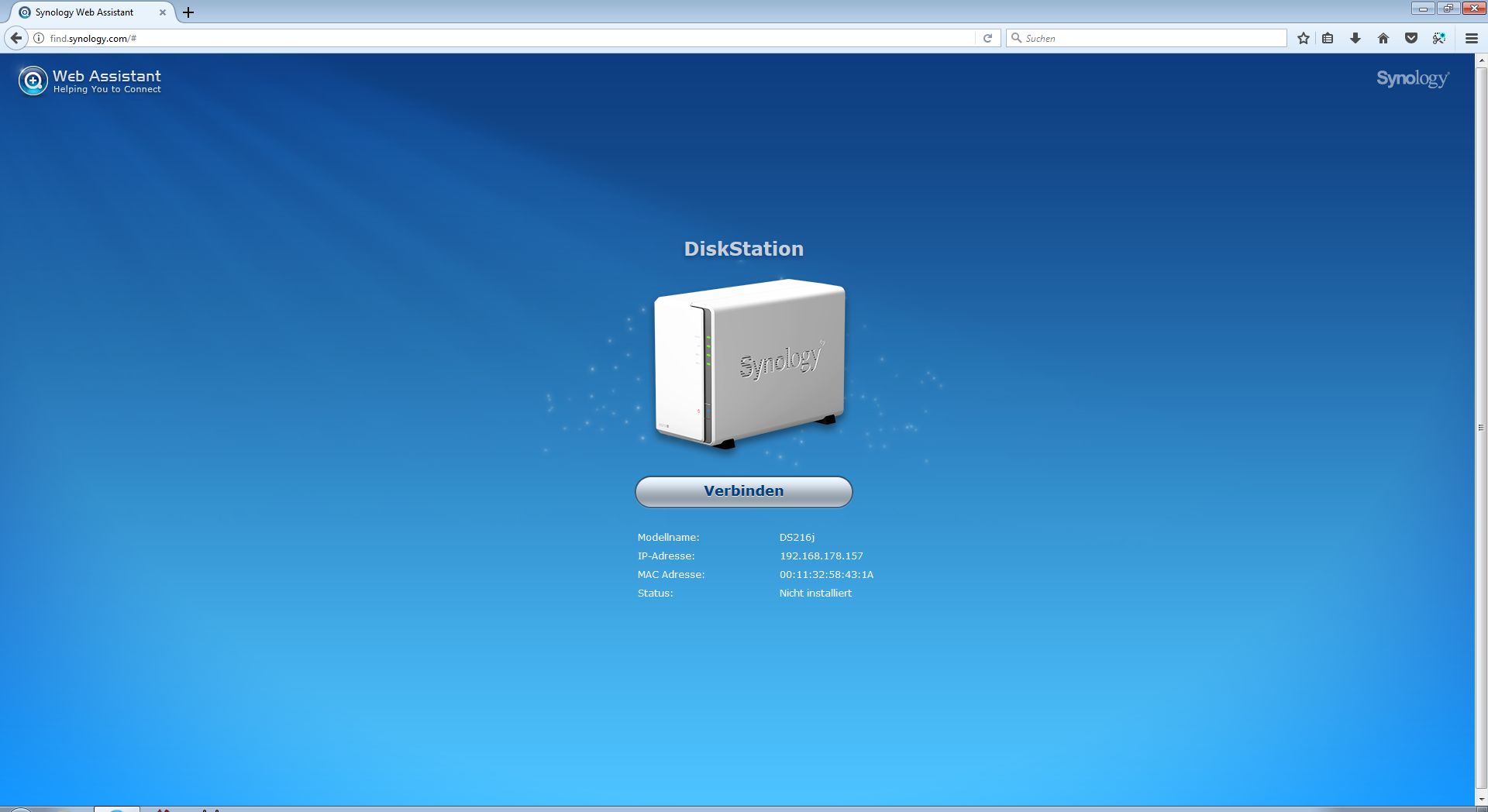
Task: Restore down the Firefox window
Action: coord(1447,9)
